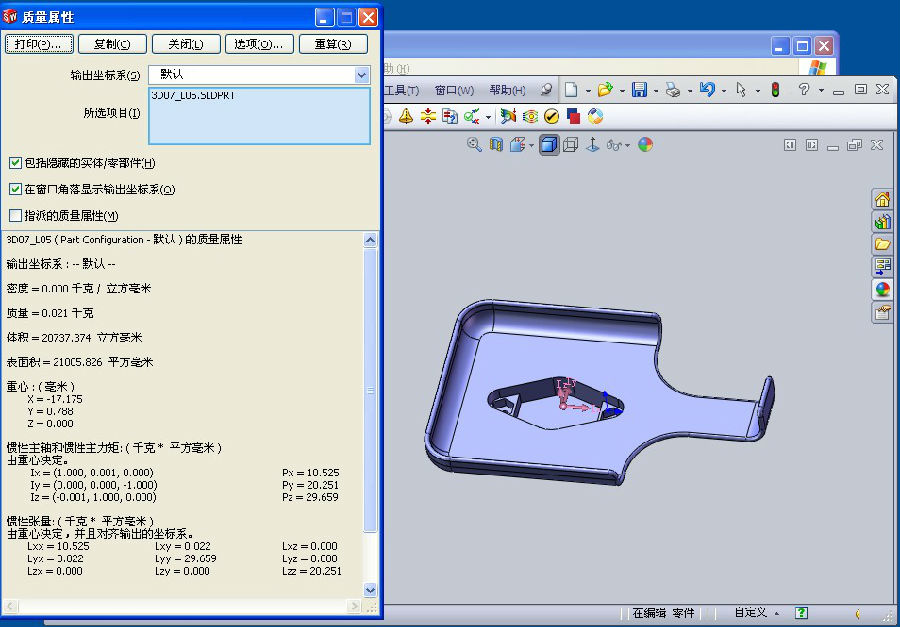The height and width of the screenshot is (627, 900).
Task: Expand the Help question mark dropdown arrow
Action: (x=821, y=90)
